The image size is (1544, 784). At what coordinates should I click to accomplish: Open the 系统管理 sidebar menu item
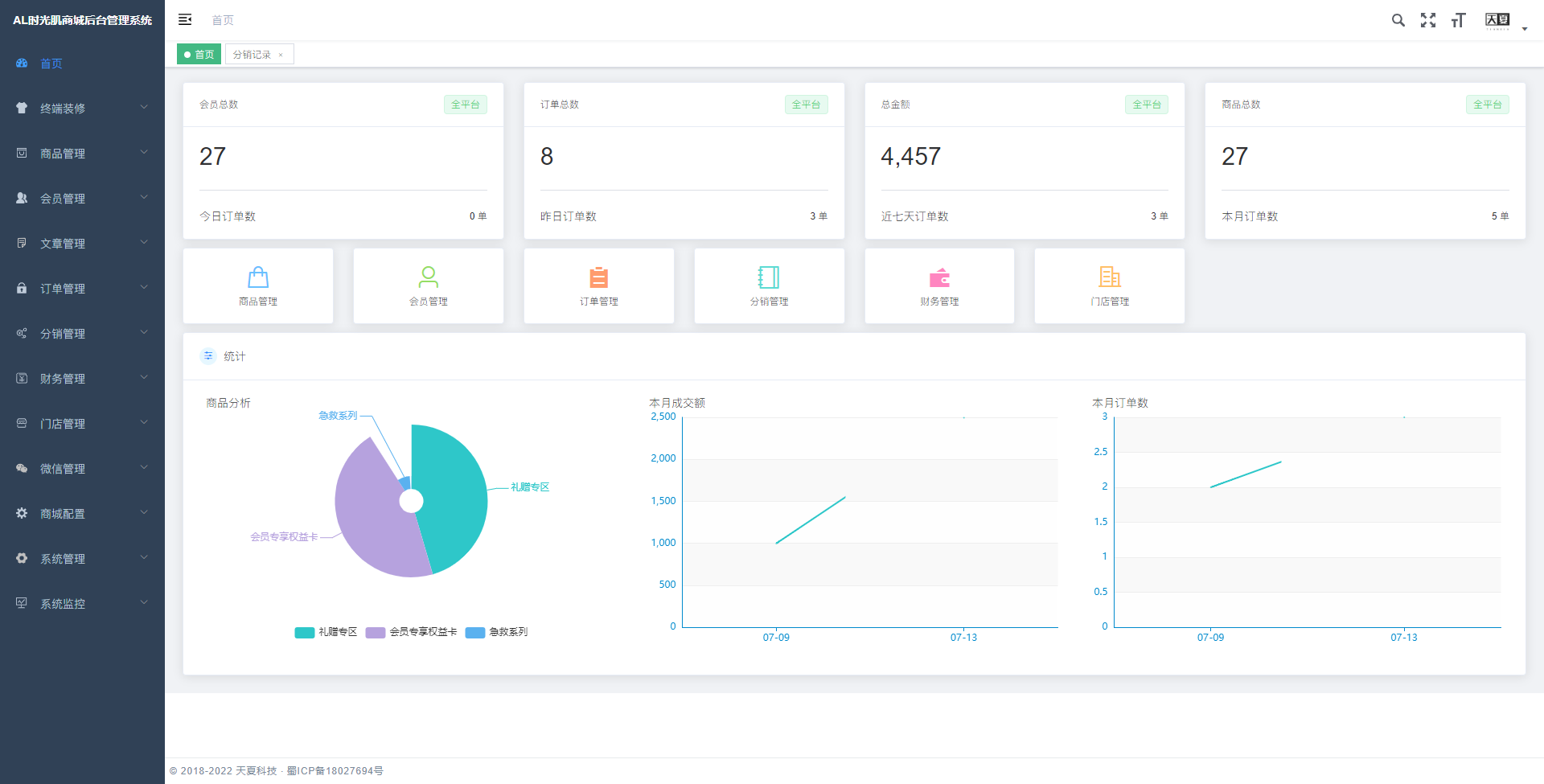pos(82,559)
